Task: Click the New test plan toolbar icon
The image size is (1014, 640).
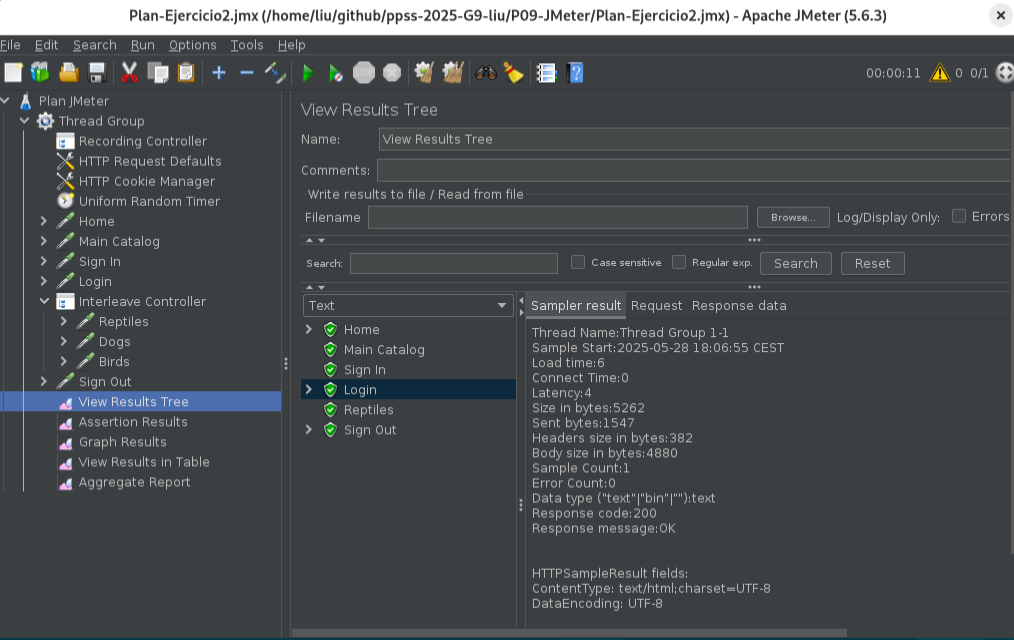Action: coord(13,73)
